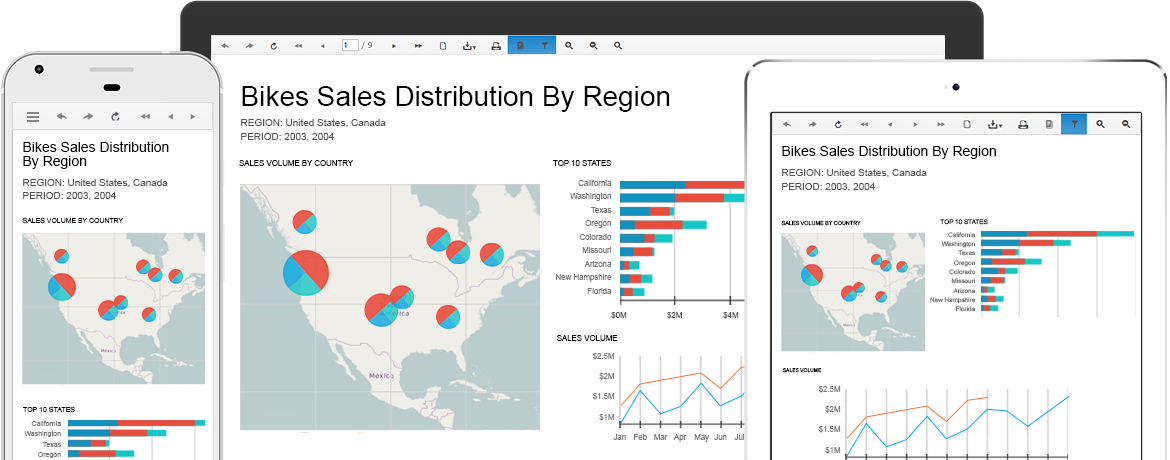Screen dimensions: 1170x460
Task: Toggle the document map button in center toolbar
Action: [520, 46]
